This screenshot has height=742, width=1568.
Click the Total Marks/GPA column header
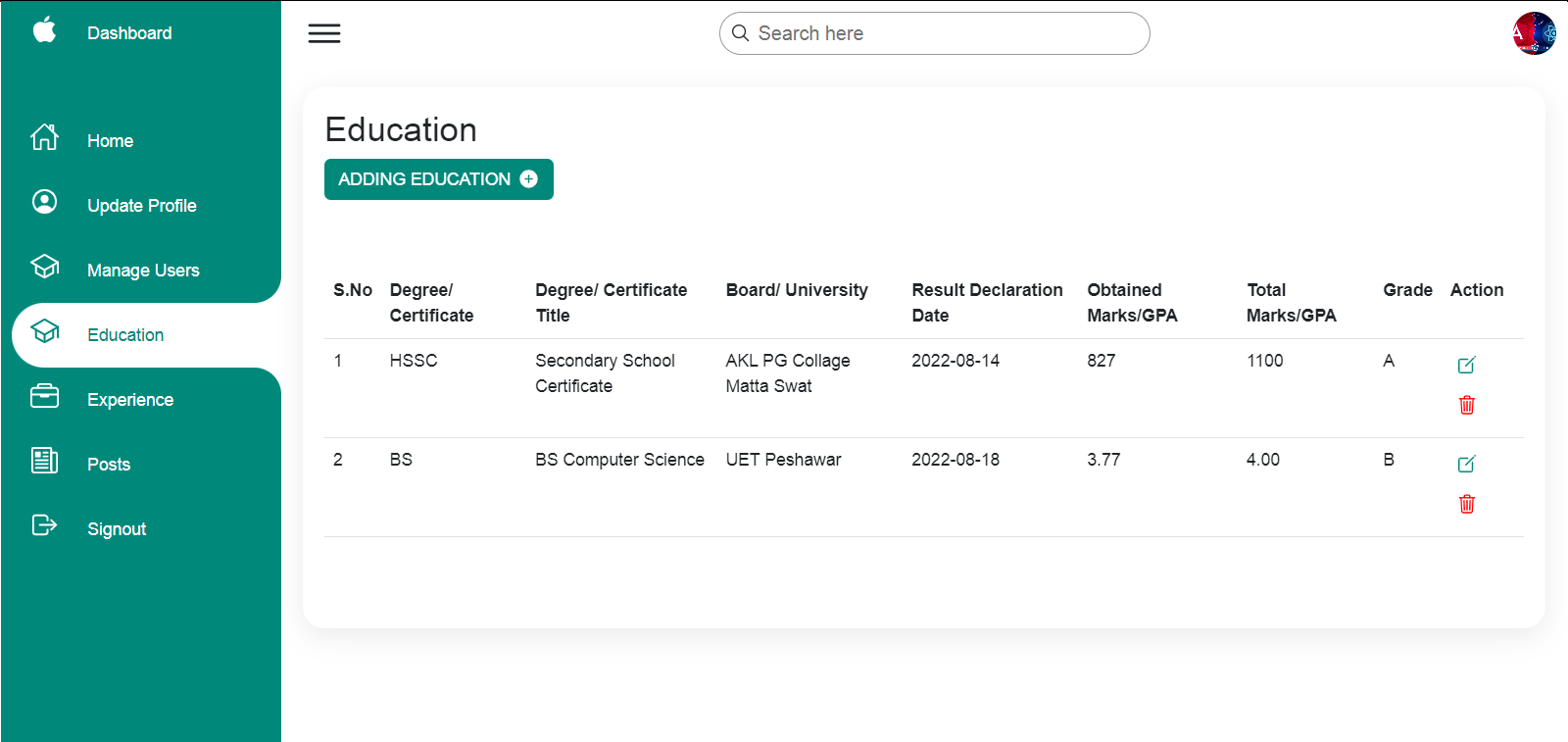(x=1291, y=303)
